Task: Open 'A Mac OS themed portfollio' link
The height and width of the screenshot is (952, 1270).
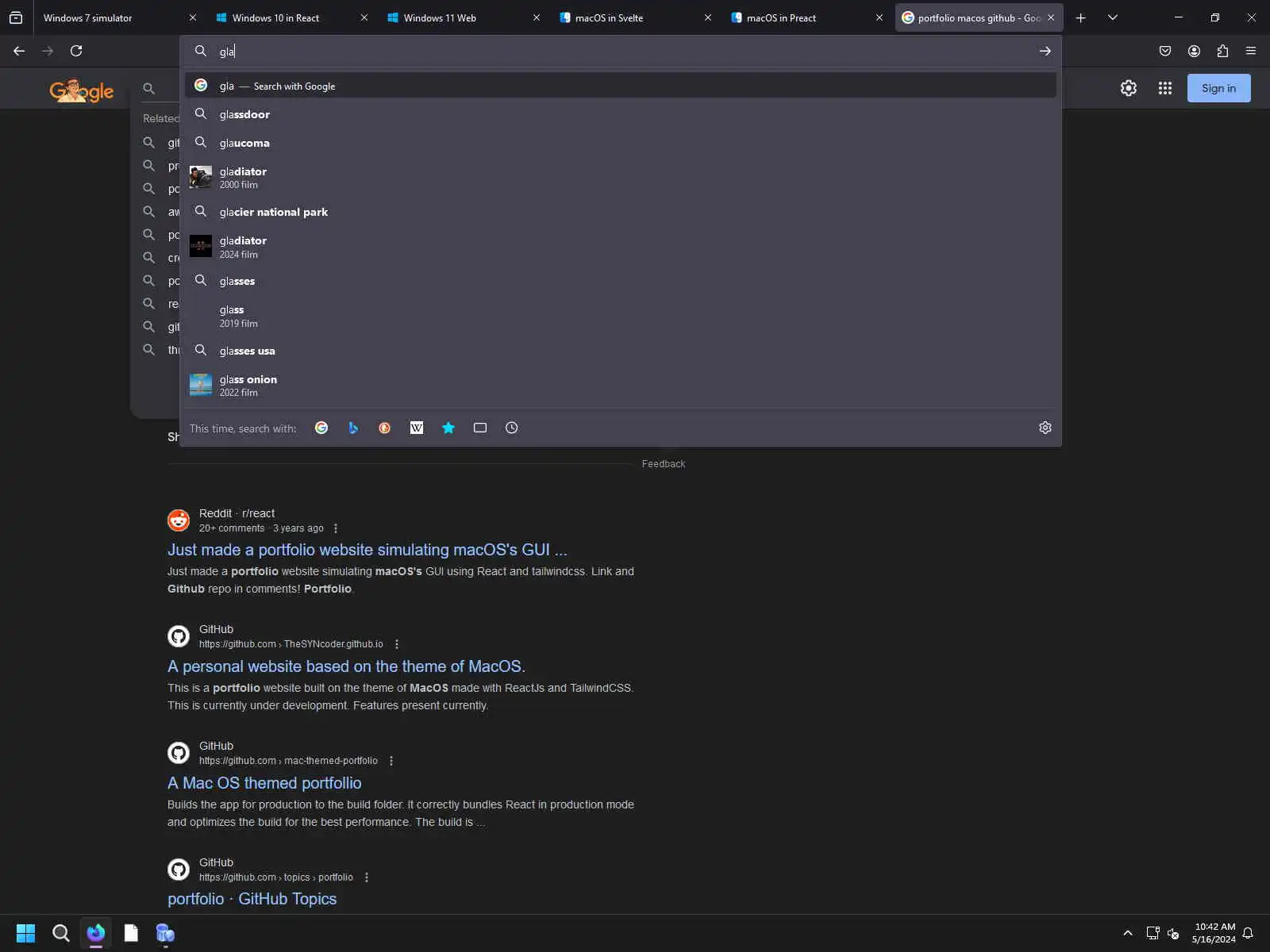Action: click(264, 783)
